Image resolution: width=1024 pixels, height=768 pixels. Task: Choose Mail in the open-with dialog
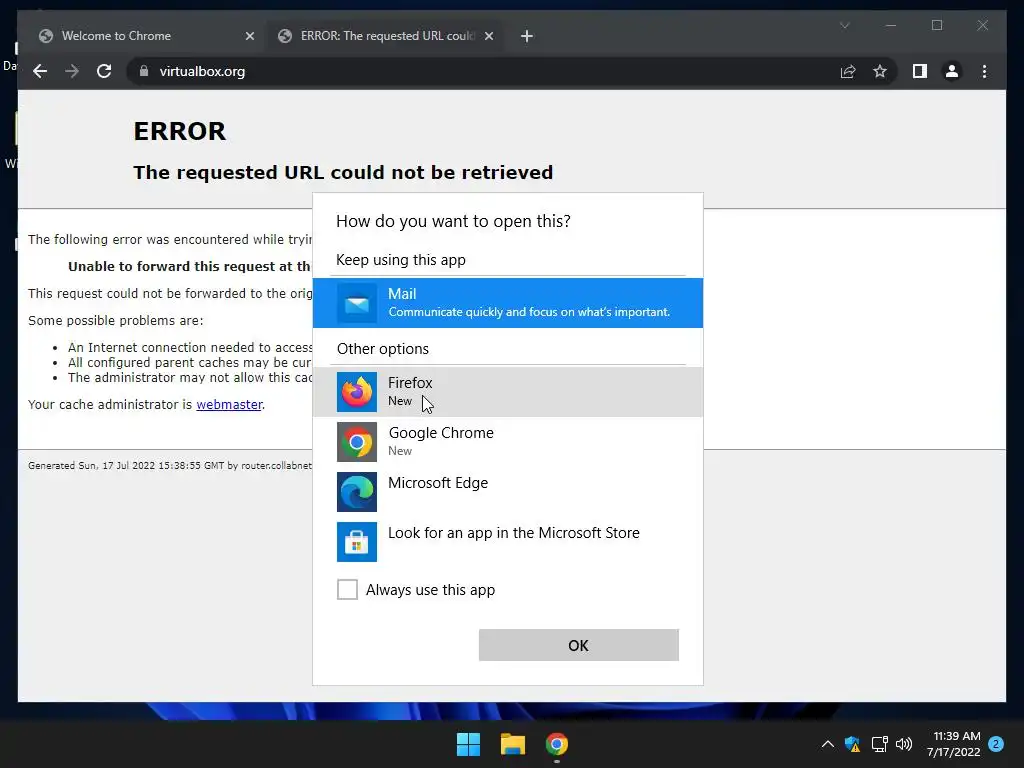click(507, 302)
